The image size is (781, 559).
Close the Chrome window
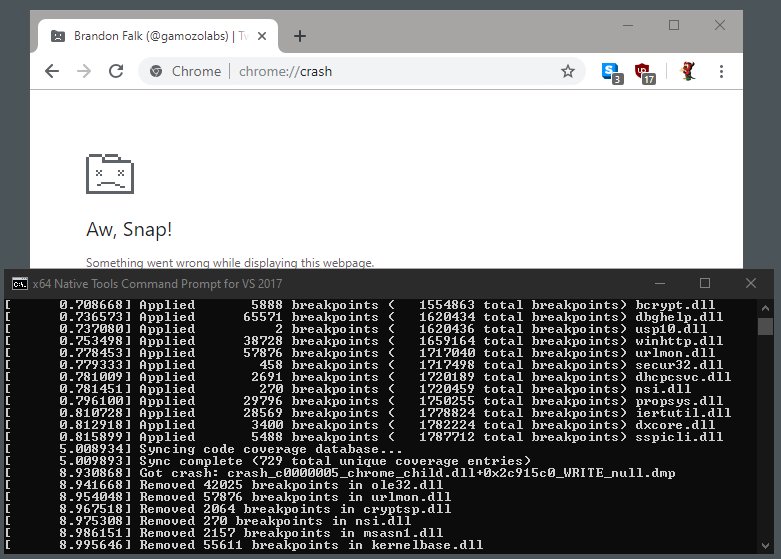click(720, 25)
